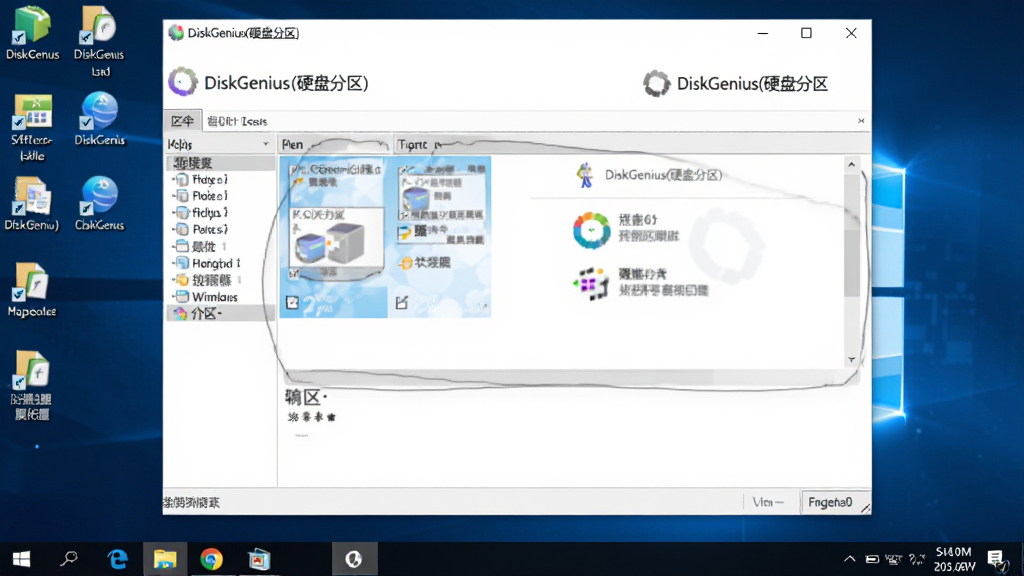
Task: Open the green DiskCenus box desktop icon
Action: tap(31, 34)
